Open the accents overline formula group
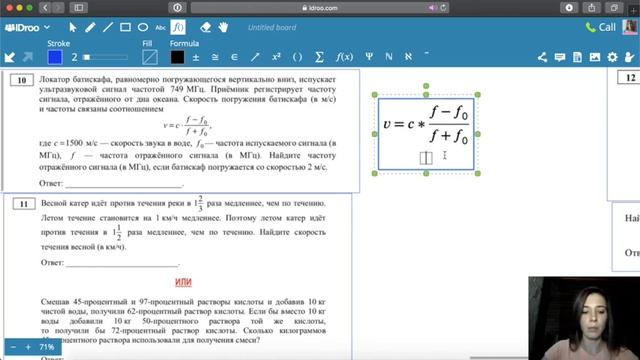The height and width of the screenshot is (360, 640). tap(427, 53)
